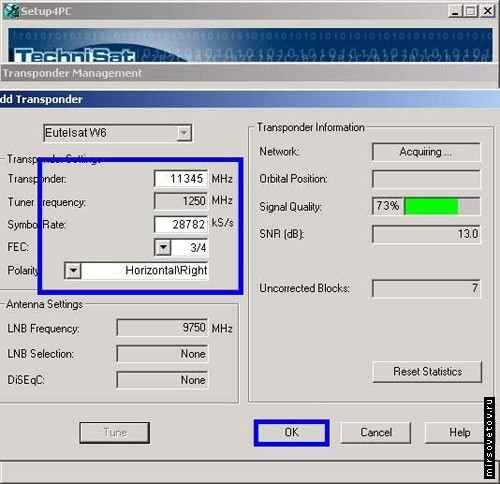The height and width of the screenshot is (484, 500).
Task: Click the LNB Frequency field 9750
Action: click(x=162, y=328)
